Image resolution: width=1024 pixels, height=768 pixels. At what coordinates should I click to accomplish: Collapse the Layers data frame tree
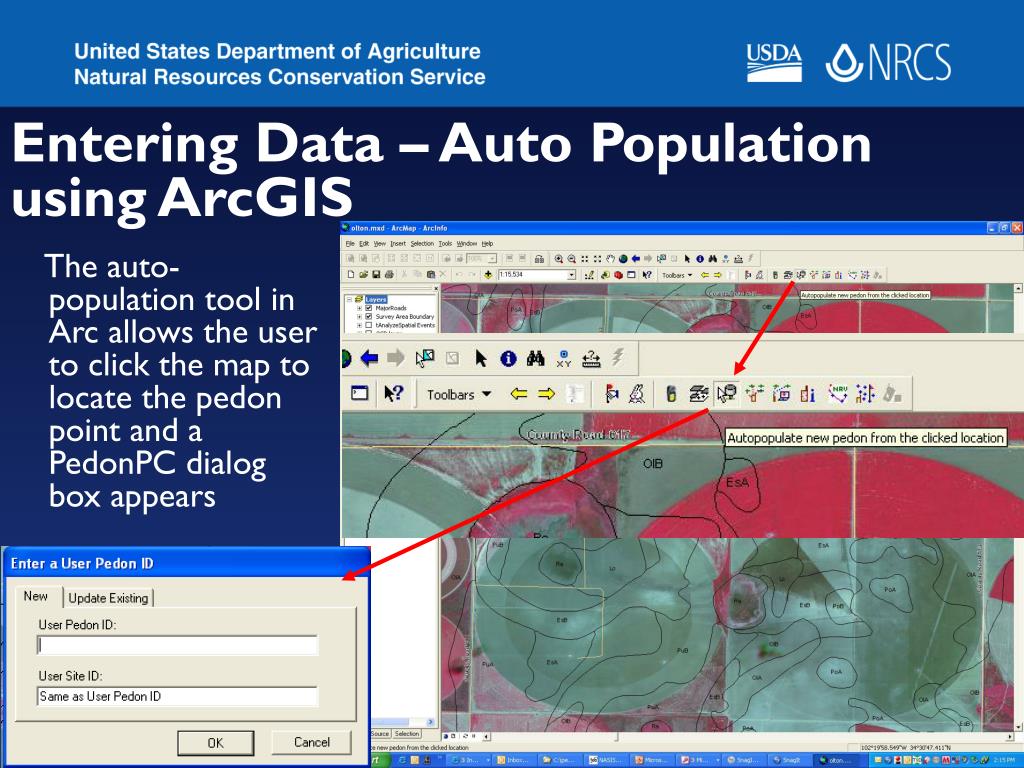(x=349, y=299)
